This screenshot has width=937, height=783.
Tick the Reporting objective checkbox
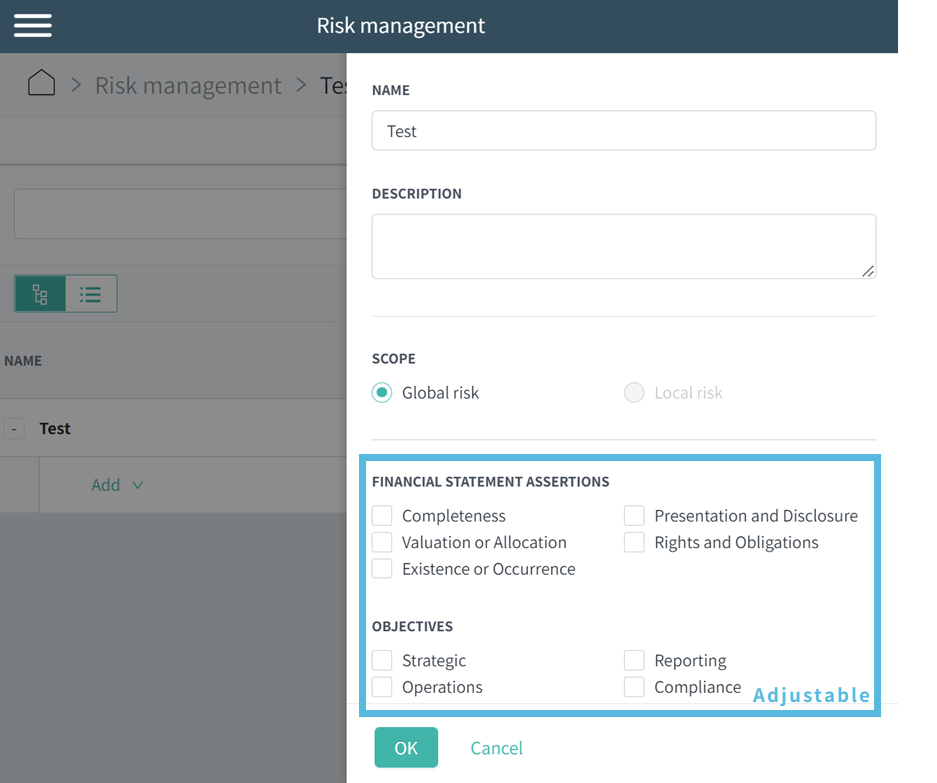click(x=634, y=660)
